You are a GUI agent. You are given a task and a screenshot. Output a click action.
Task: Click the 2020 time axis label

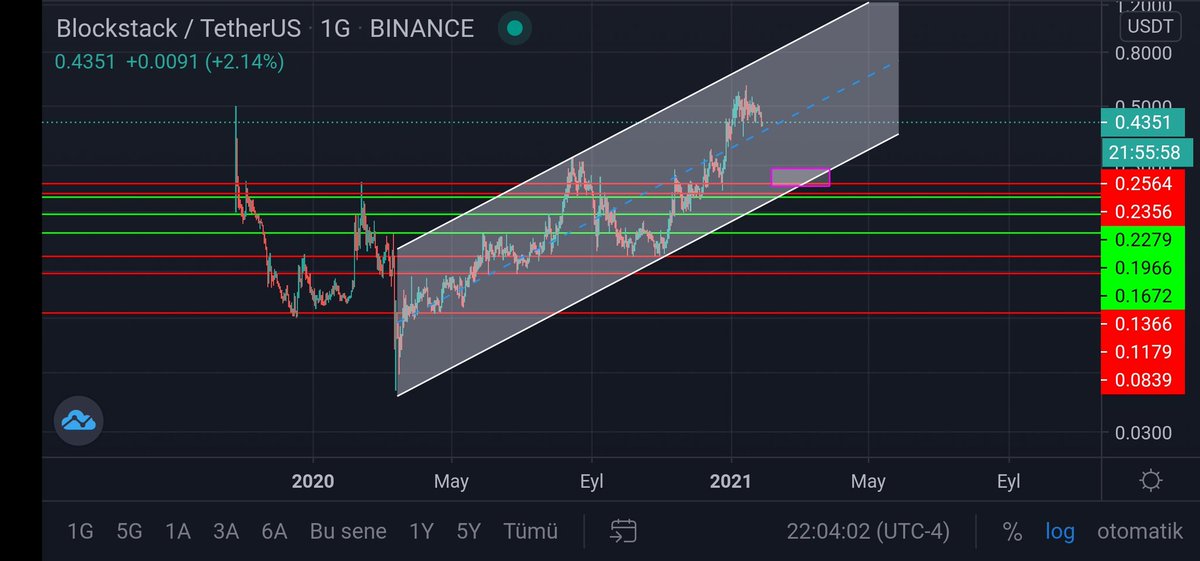[313, 481]
